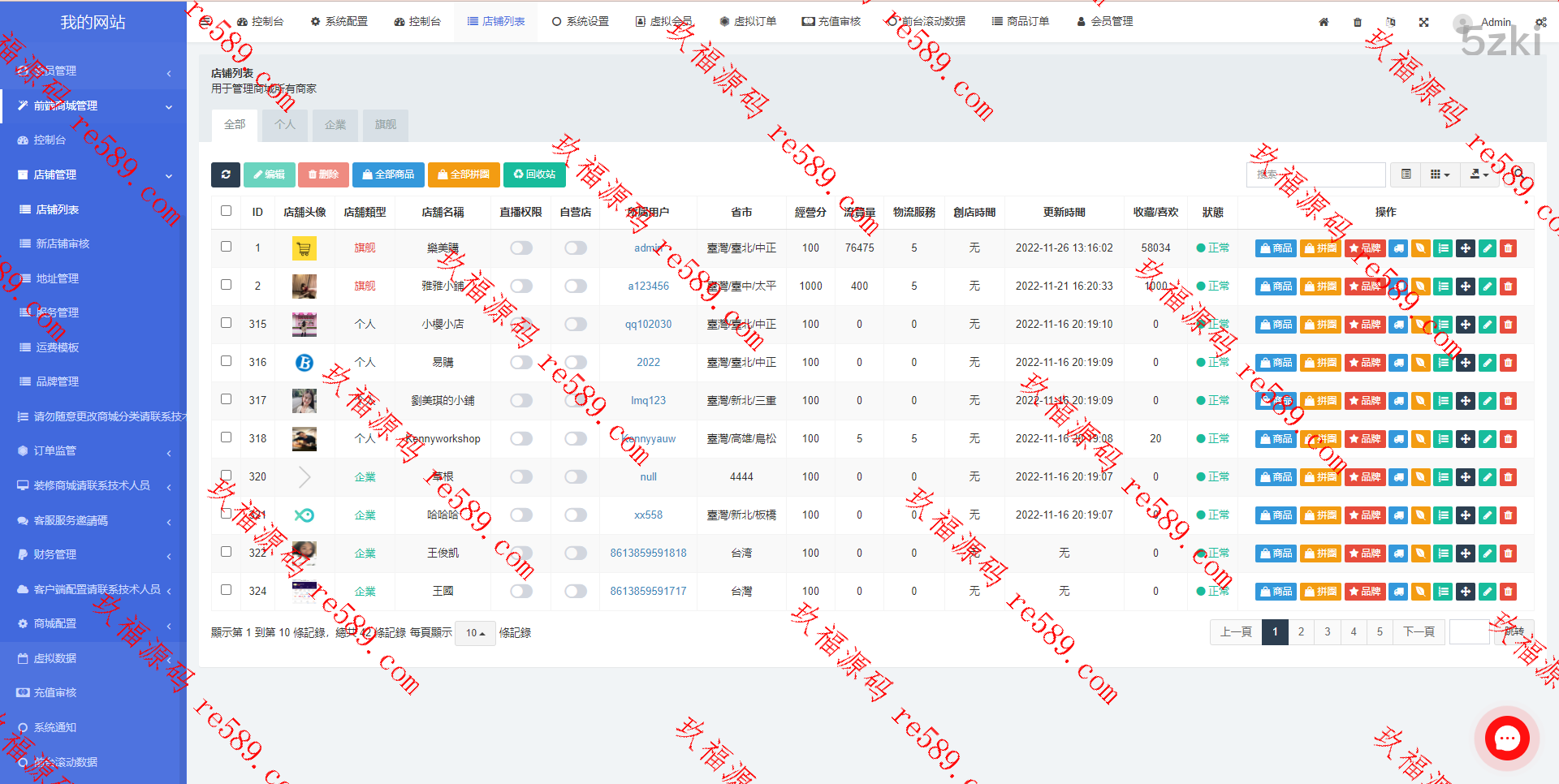1559x784 pixels.
Task: Open the column grid dropdown in toolbar
Action: click(x=1439, y=174)
